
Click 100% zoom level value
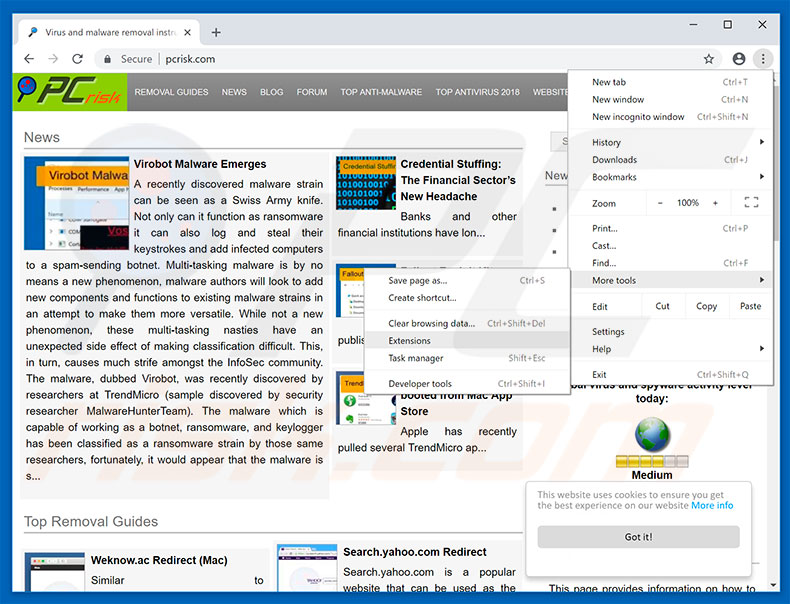(687, 203)
